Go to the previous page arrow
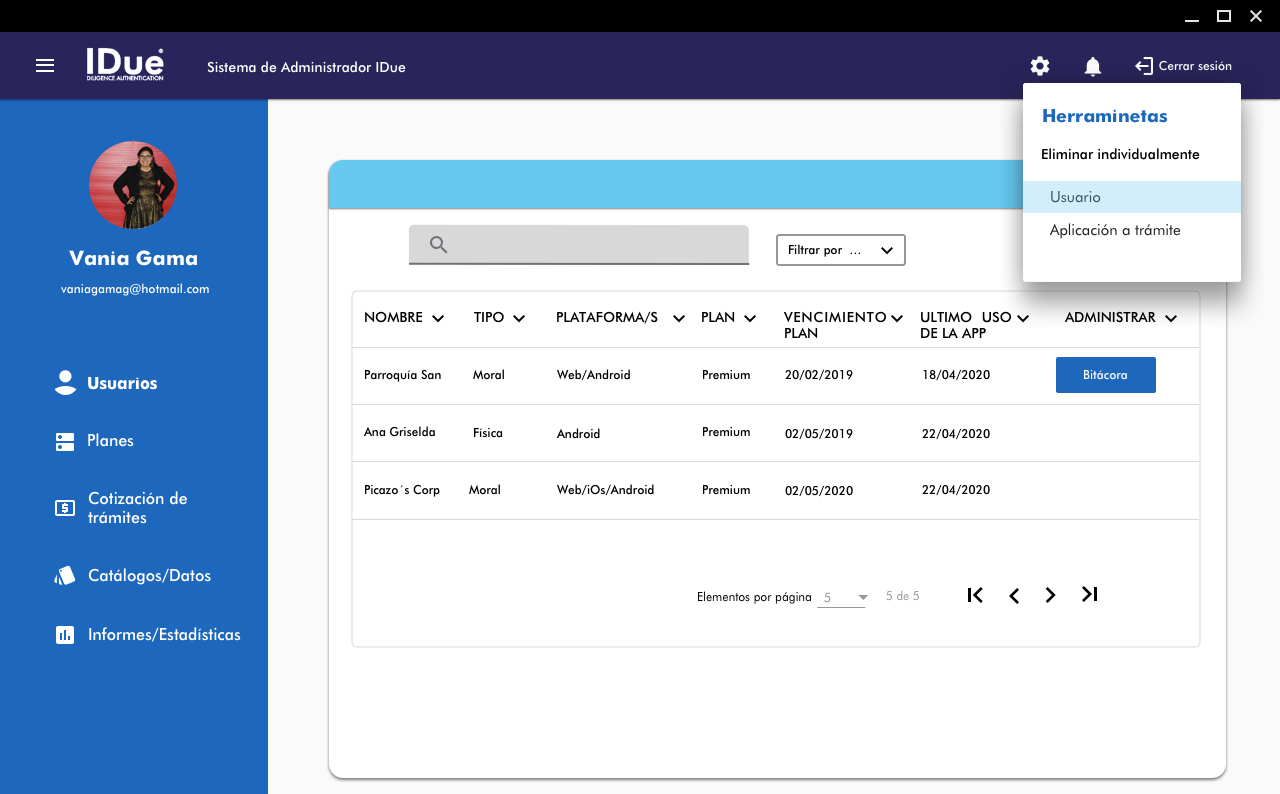Image resolution: width=1280 pixels, height=794 pixels. [1014, 596]
